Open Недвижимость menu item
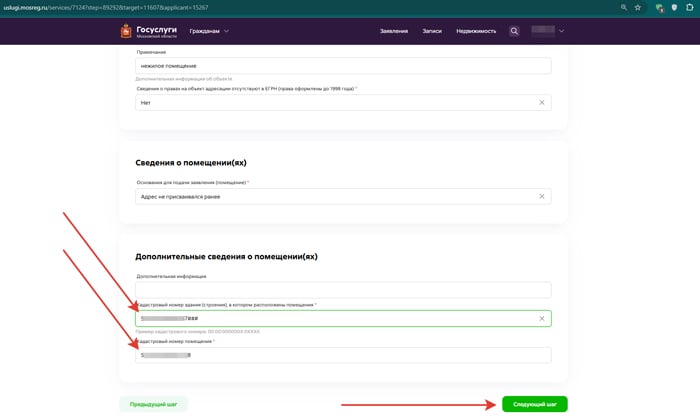 pyautogui.click(x=476, y=31)
